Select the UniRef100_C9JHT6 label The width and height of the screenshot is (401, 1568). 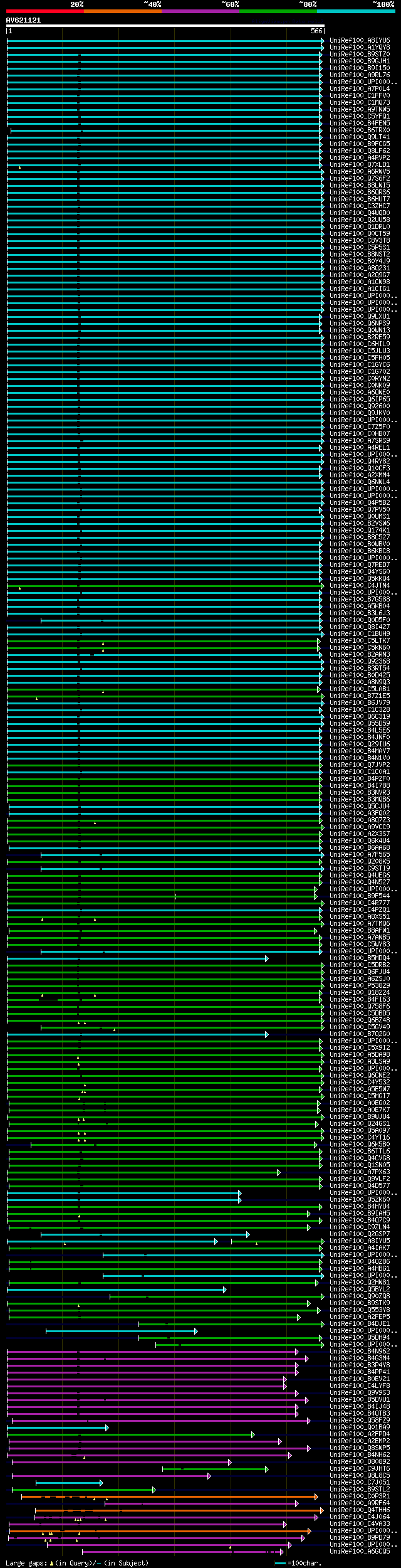360,1468
